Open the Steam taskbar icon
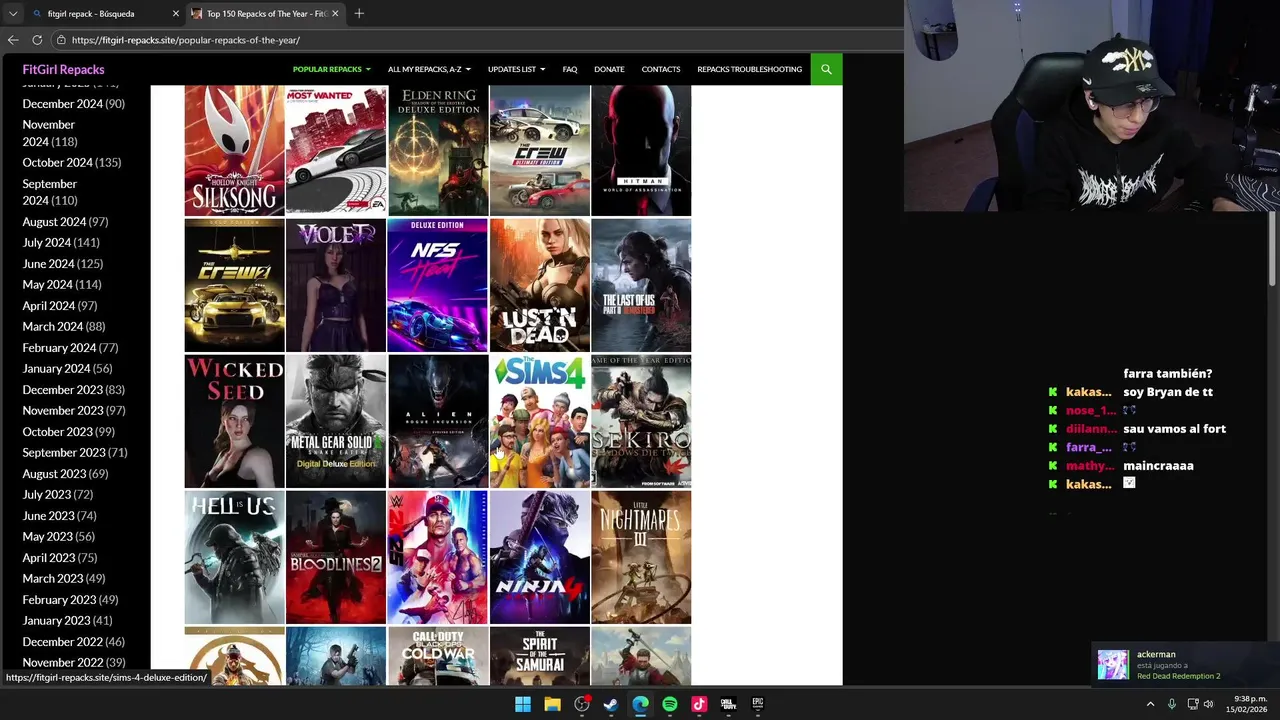 pos(611,704)
